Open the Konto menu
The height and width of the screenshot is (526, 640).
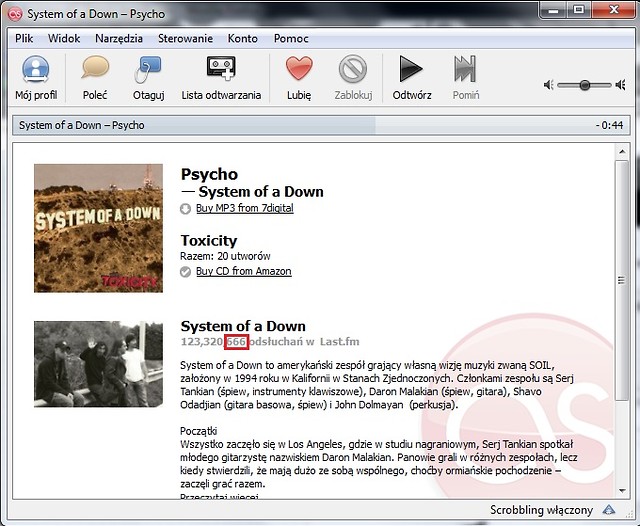pos(242,39)
